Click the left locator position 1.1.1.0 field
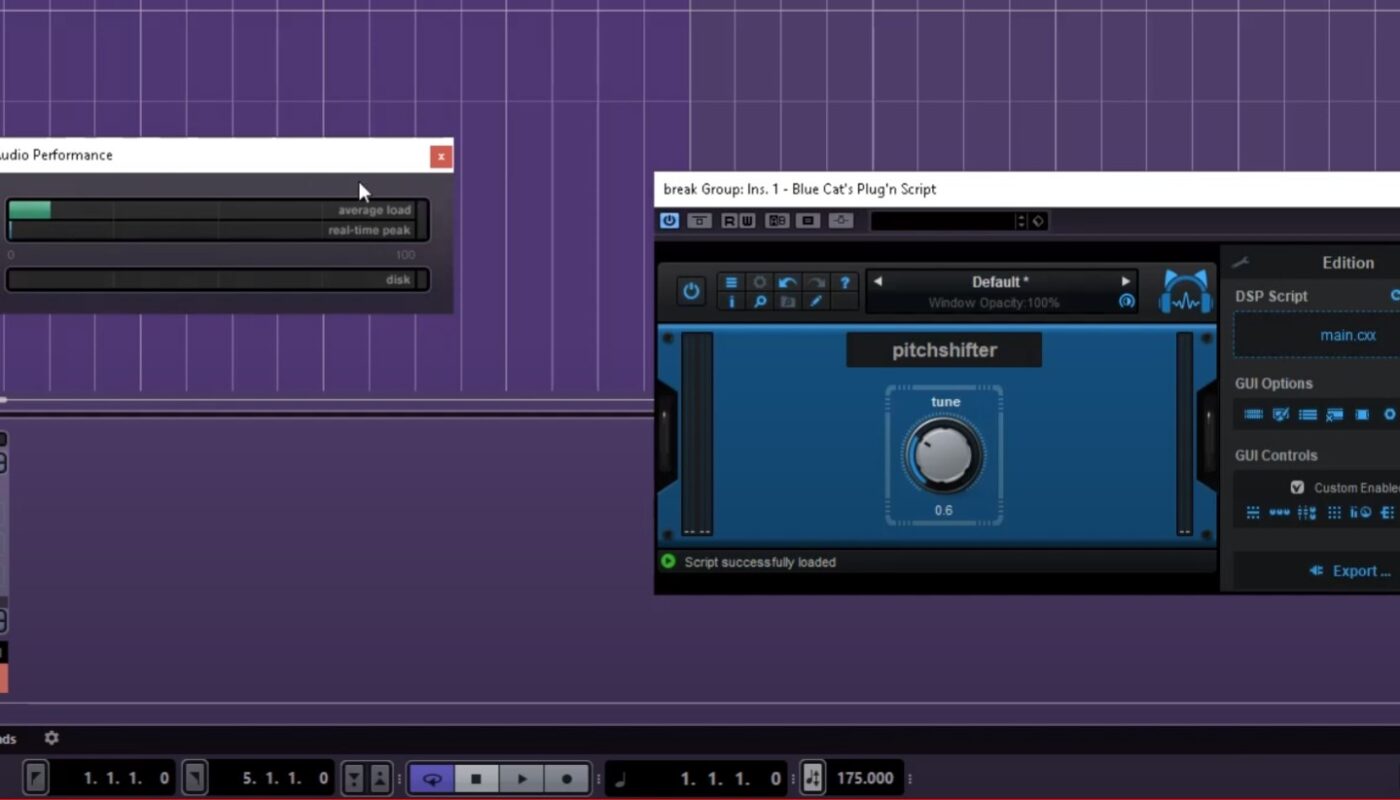1400x800 pixels. tap(112, 778)
